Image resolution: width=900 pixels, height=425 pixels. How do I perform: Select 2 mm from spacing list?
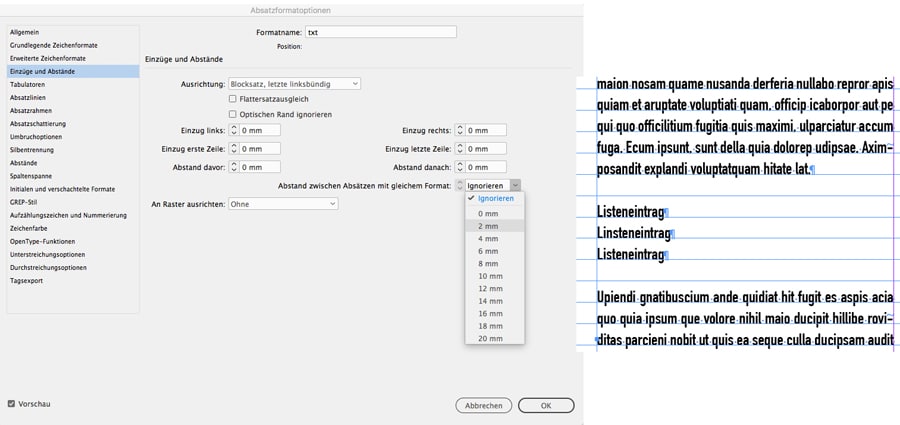(x=488, y=226)
